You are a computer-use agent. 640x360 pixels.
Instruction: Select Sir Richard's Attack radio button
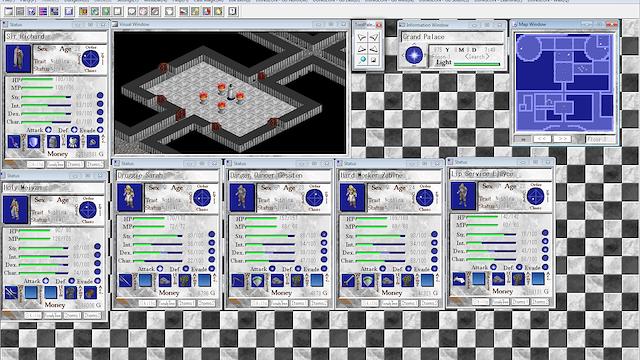coord(48,130)
